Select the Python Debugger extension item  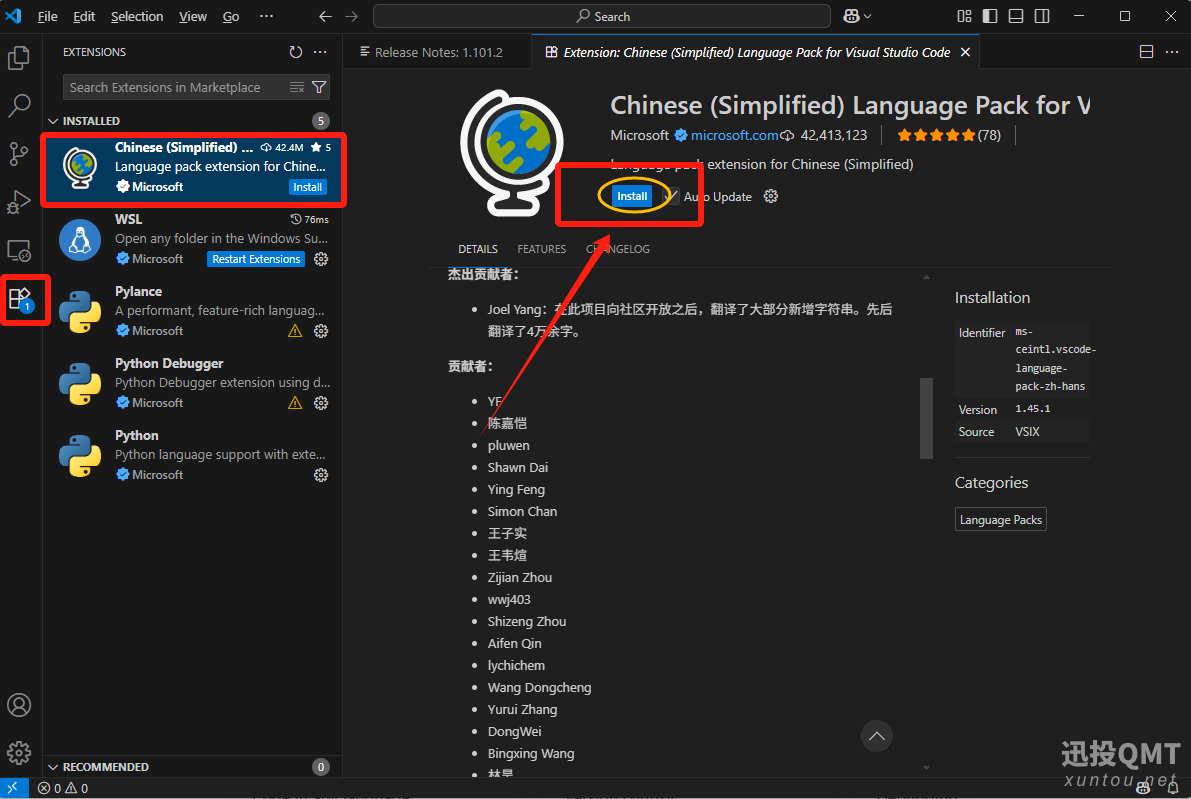tap(194, 384)
